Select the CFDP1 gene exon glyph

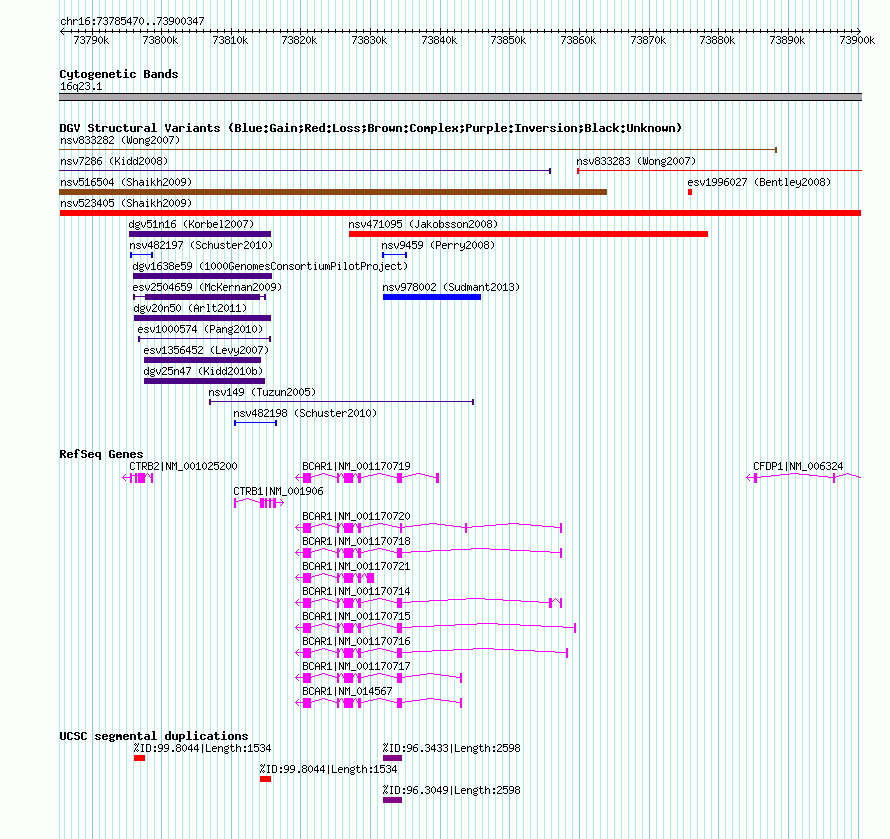(804, 478)
